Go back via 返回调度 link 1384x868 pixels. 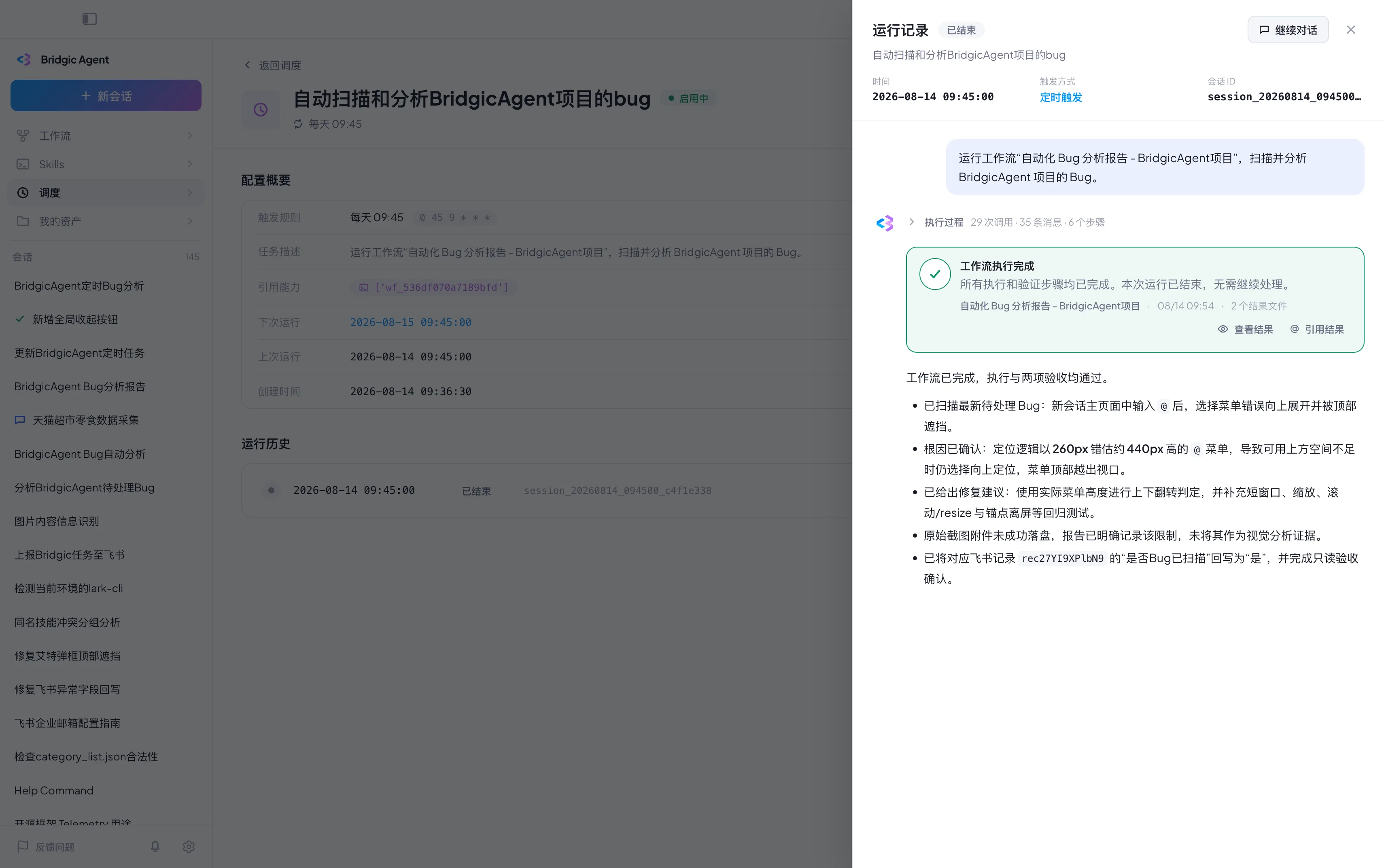pyautogui.click(x=272, y=66)
